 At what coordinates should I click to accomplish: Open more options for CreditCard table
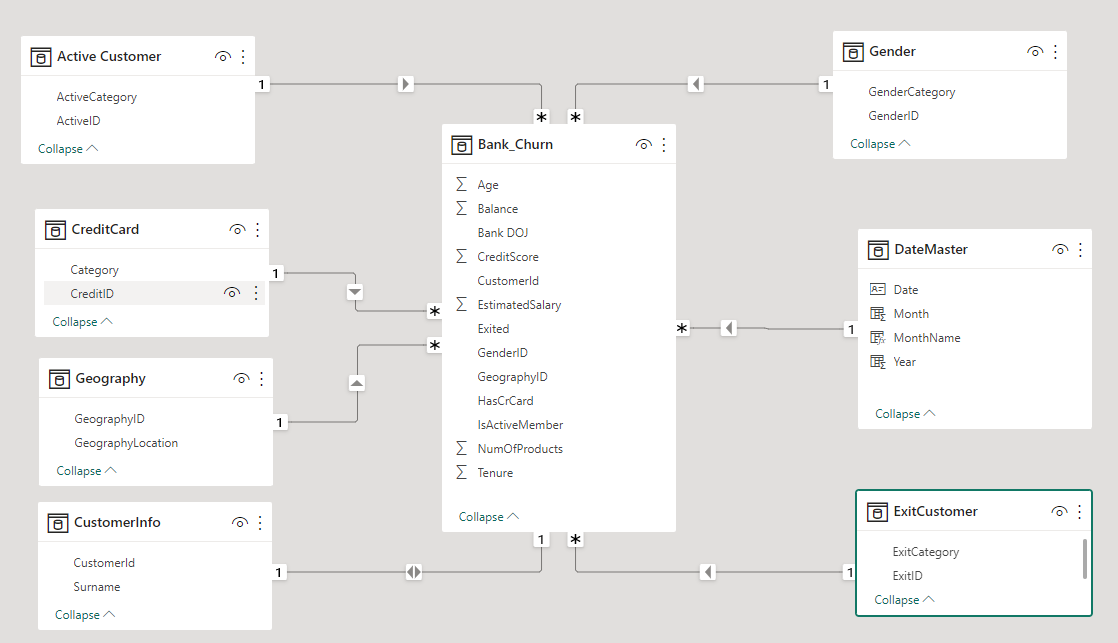[x=257, y=230]
